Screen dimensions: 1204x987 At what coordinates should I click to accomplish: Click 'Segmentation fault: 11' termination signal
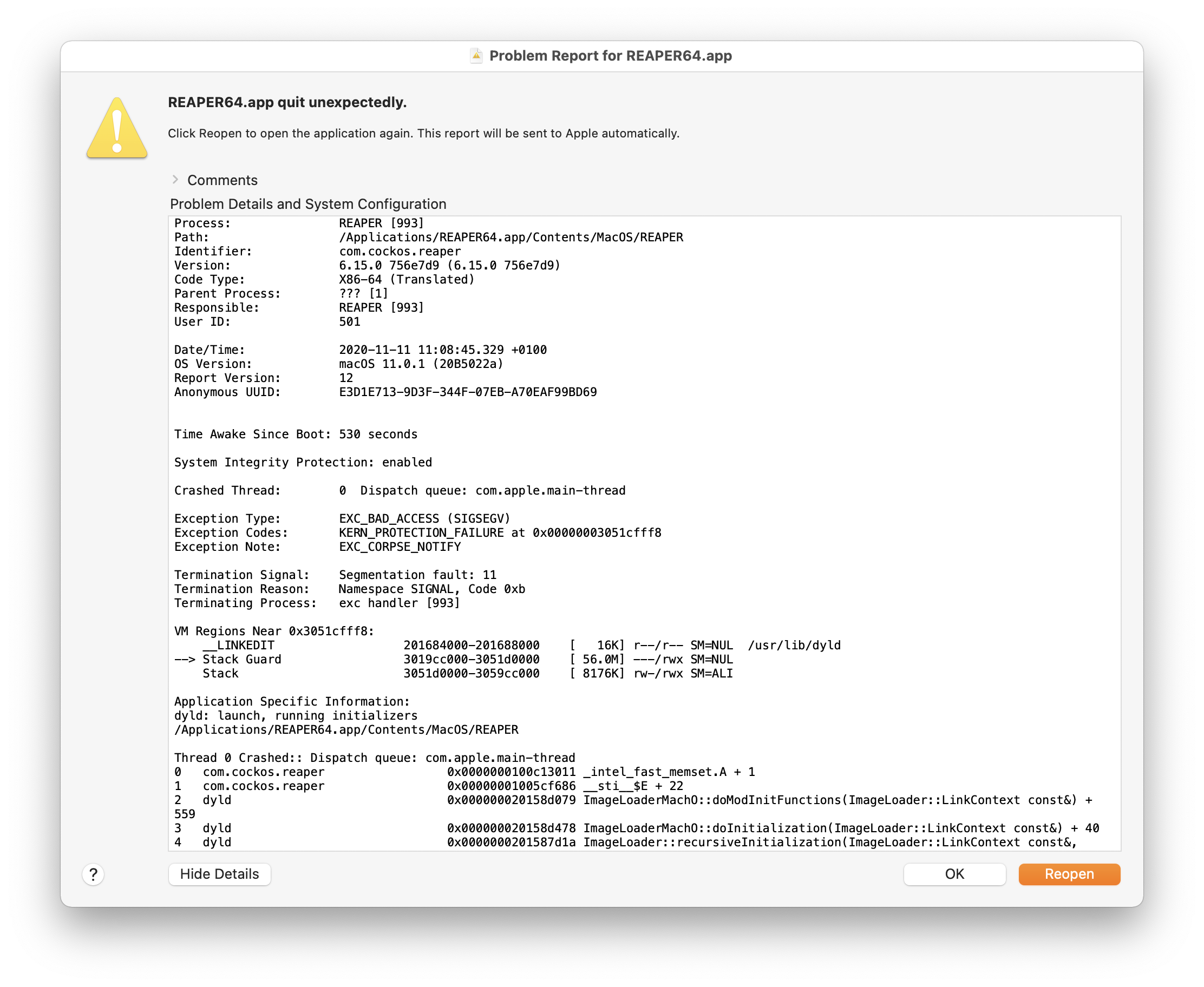pyautogui.click(x=418, y=575)
